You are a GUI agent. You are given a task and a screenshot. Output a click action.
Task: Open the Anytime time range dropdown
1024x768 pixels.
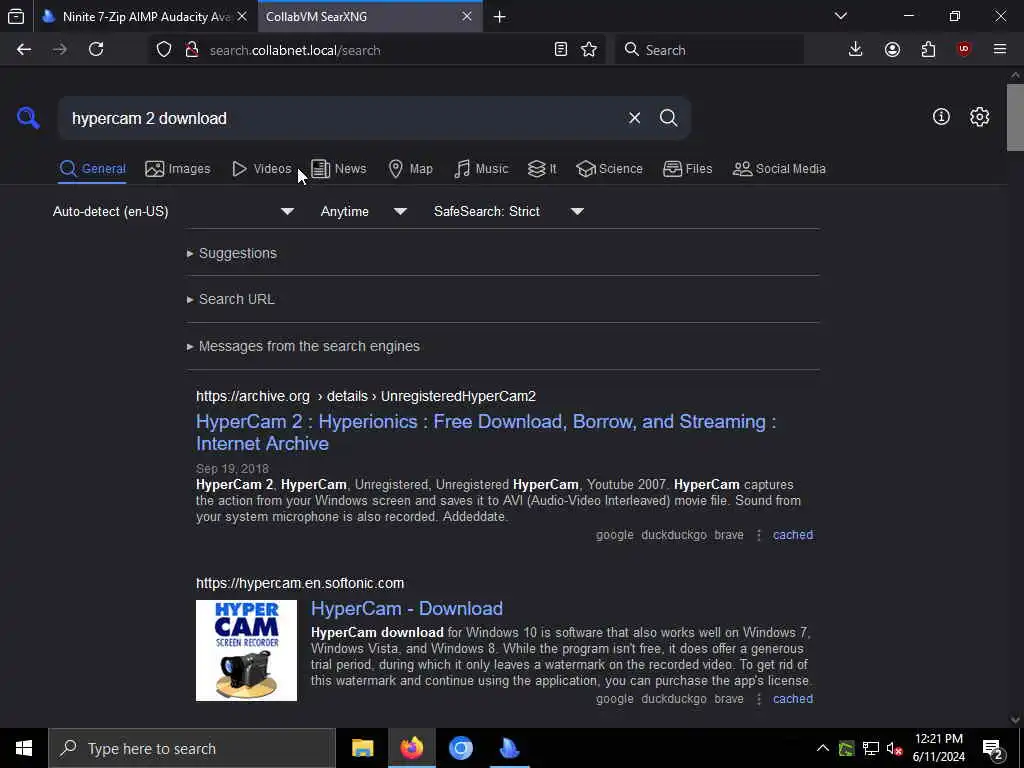(x=364, y=212)
